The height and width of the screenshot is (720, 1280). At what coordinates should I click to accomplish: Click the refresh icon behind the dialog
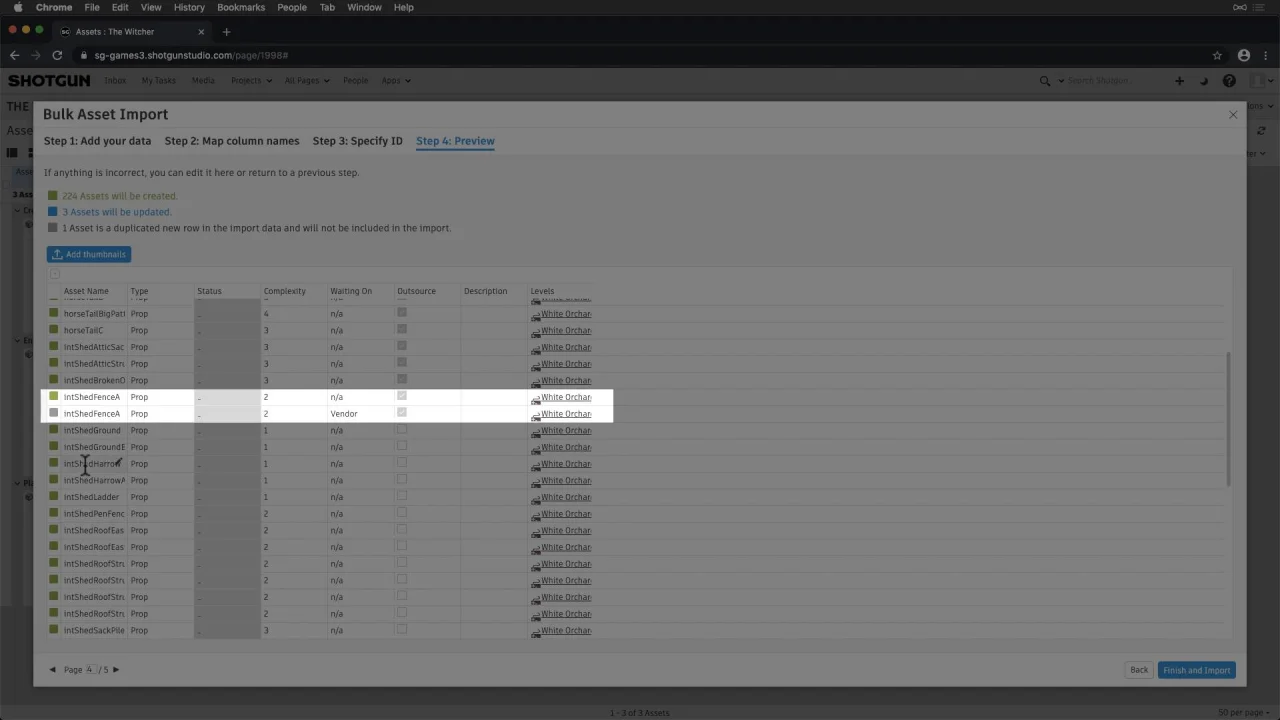(x=1262, y=131)
